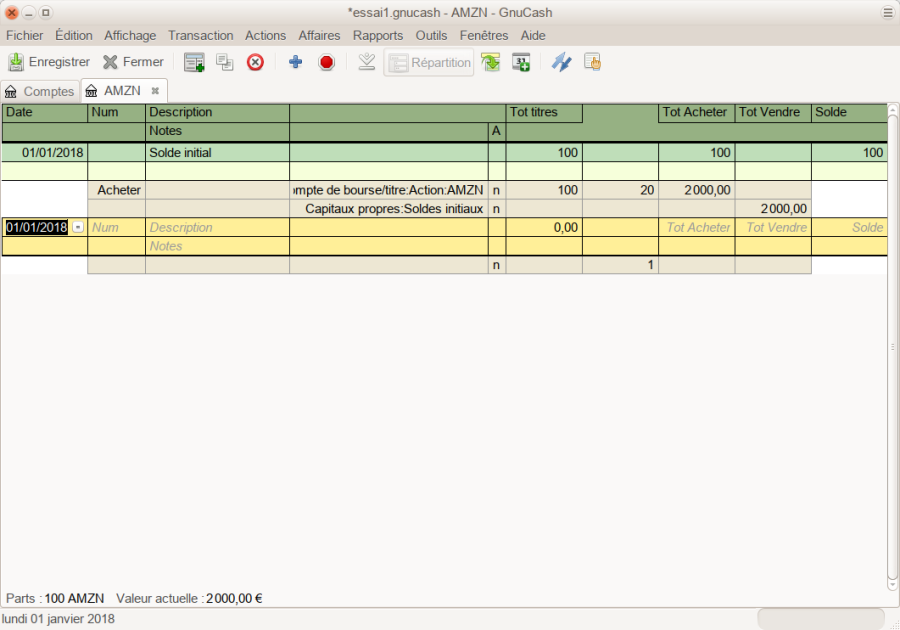
Task: Click the Enregistrer save icon
Action: point(16,62)
